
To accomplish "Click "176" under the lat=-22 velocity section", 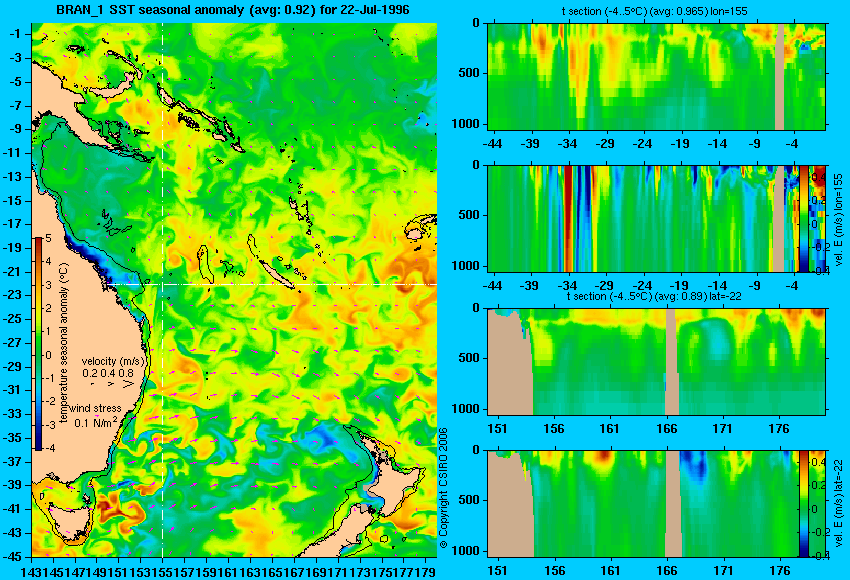I will pos(780,571).
